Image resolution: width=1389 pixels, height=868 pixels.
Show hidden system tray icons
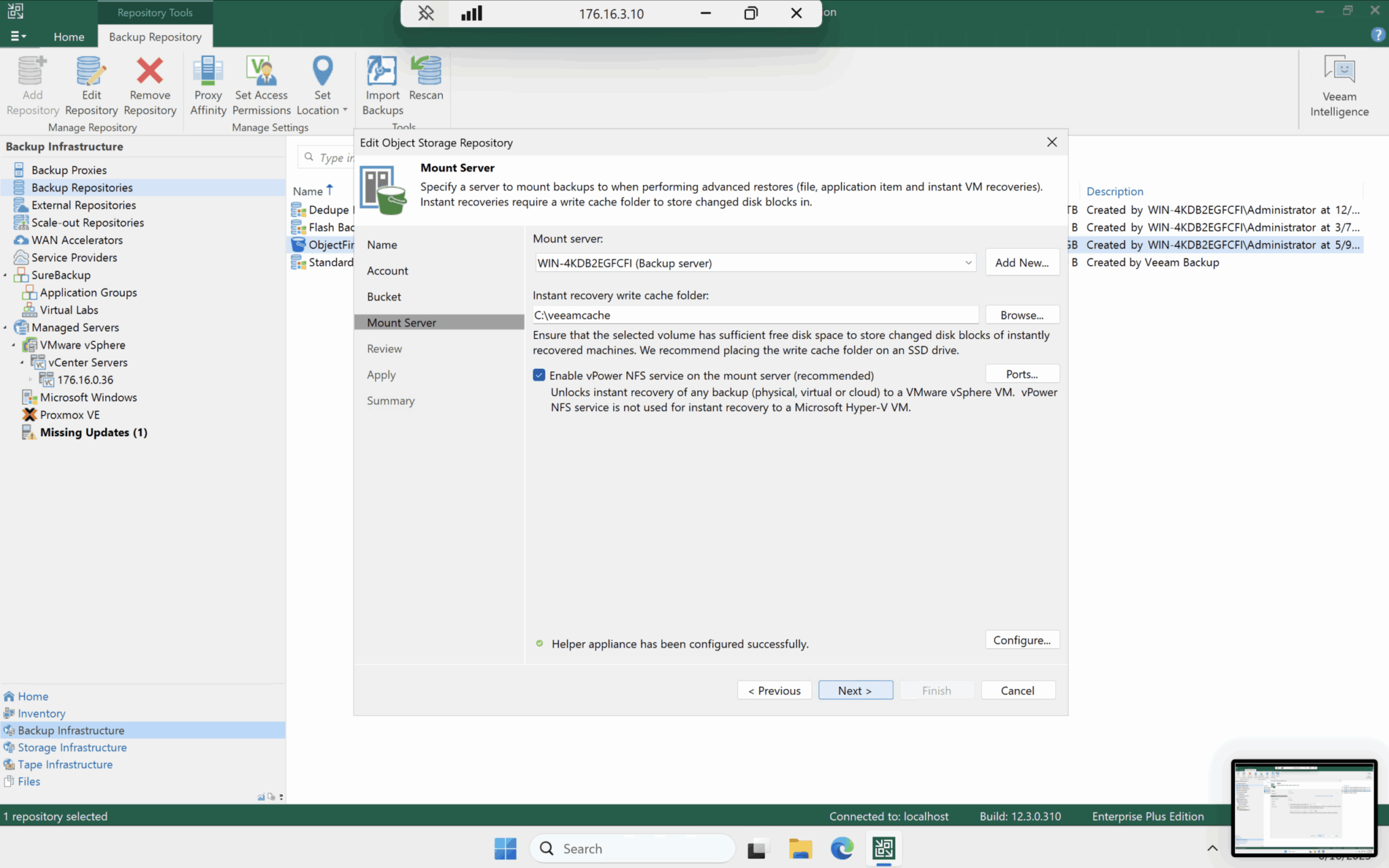1212,848
